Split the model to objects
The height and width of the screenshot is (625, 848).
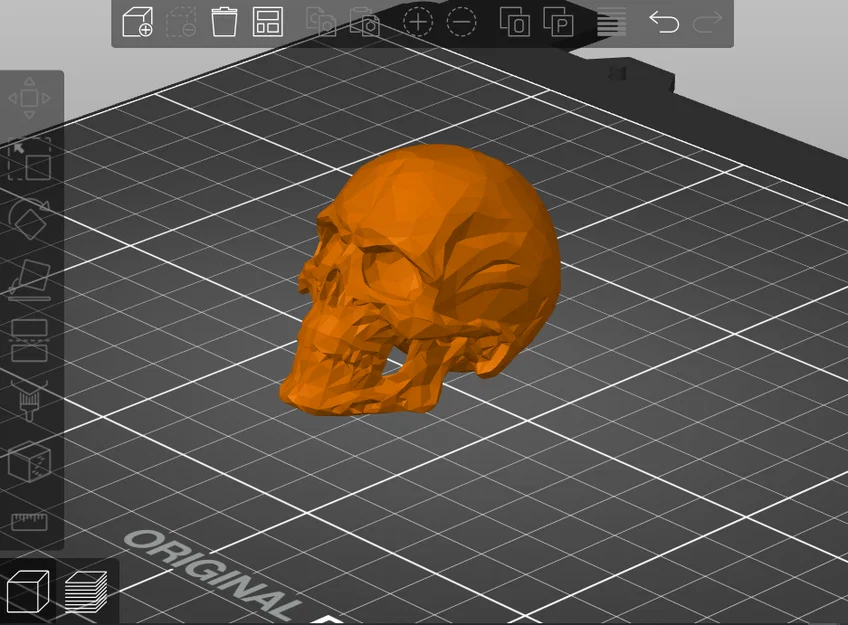click(516, 22)
